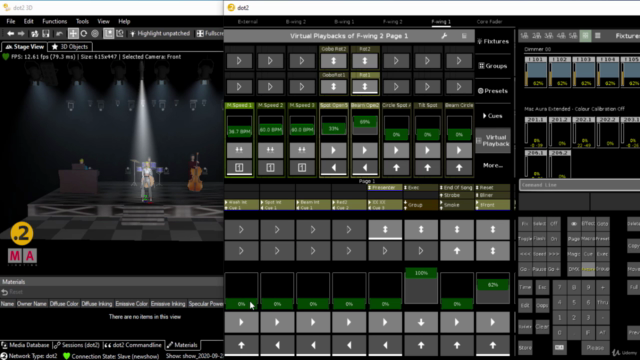The image size is (640, 360).
Task: Click the Gobo Rot2 executor toggle button
Action: coord(333,61)
